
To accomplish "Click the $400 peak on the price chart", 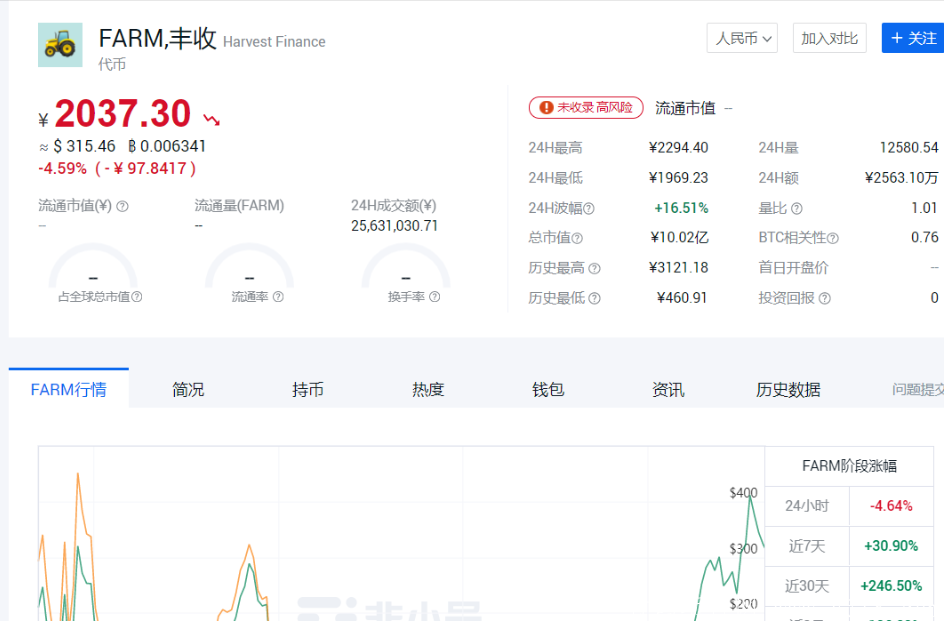I will 750,497.
